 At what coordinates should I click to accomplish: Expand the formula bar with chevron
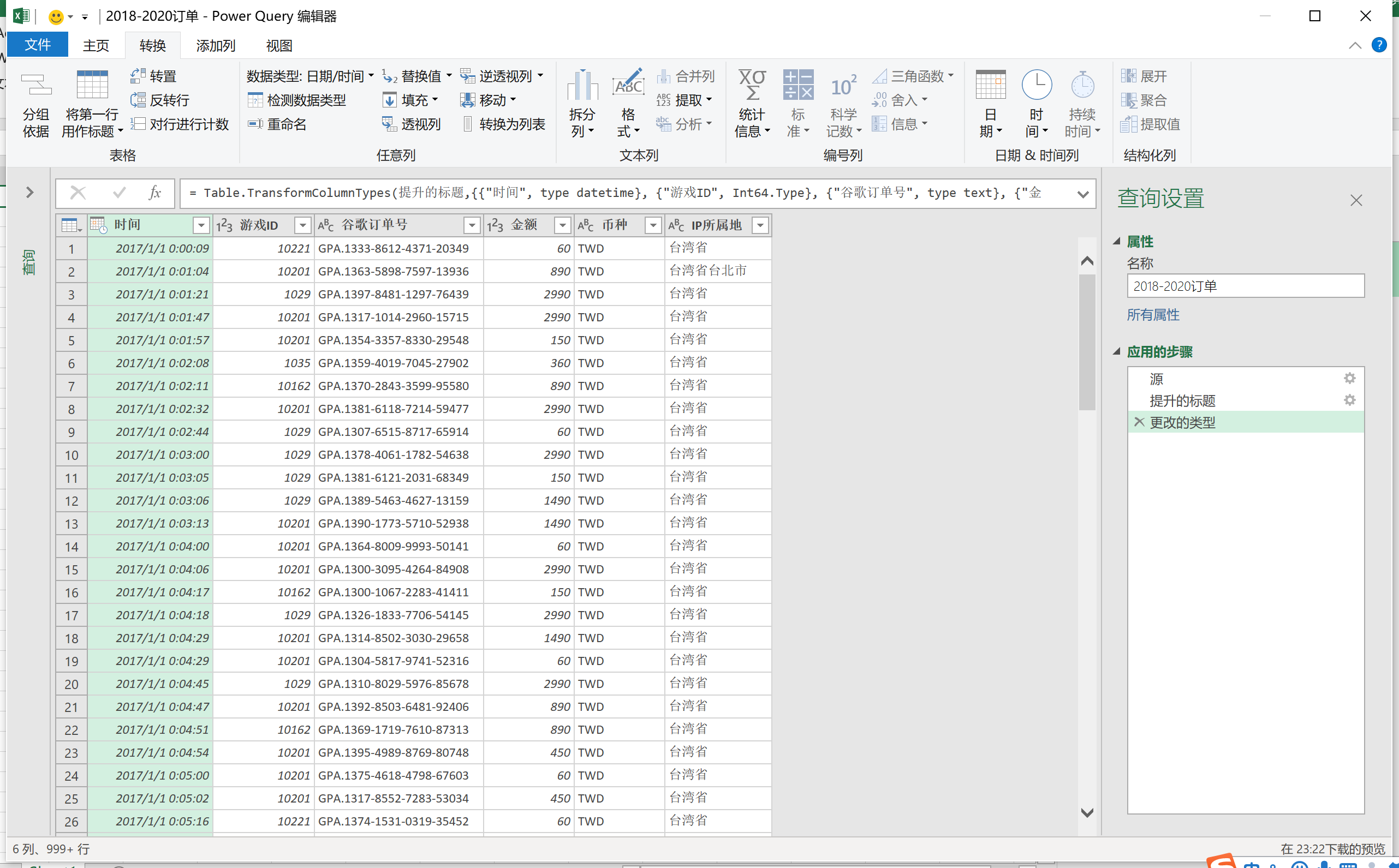click(x=1083, y=194)
